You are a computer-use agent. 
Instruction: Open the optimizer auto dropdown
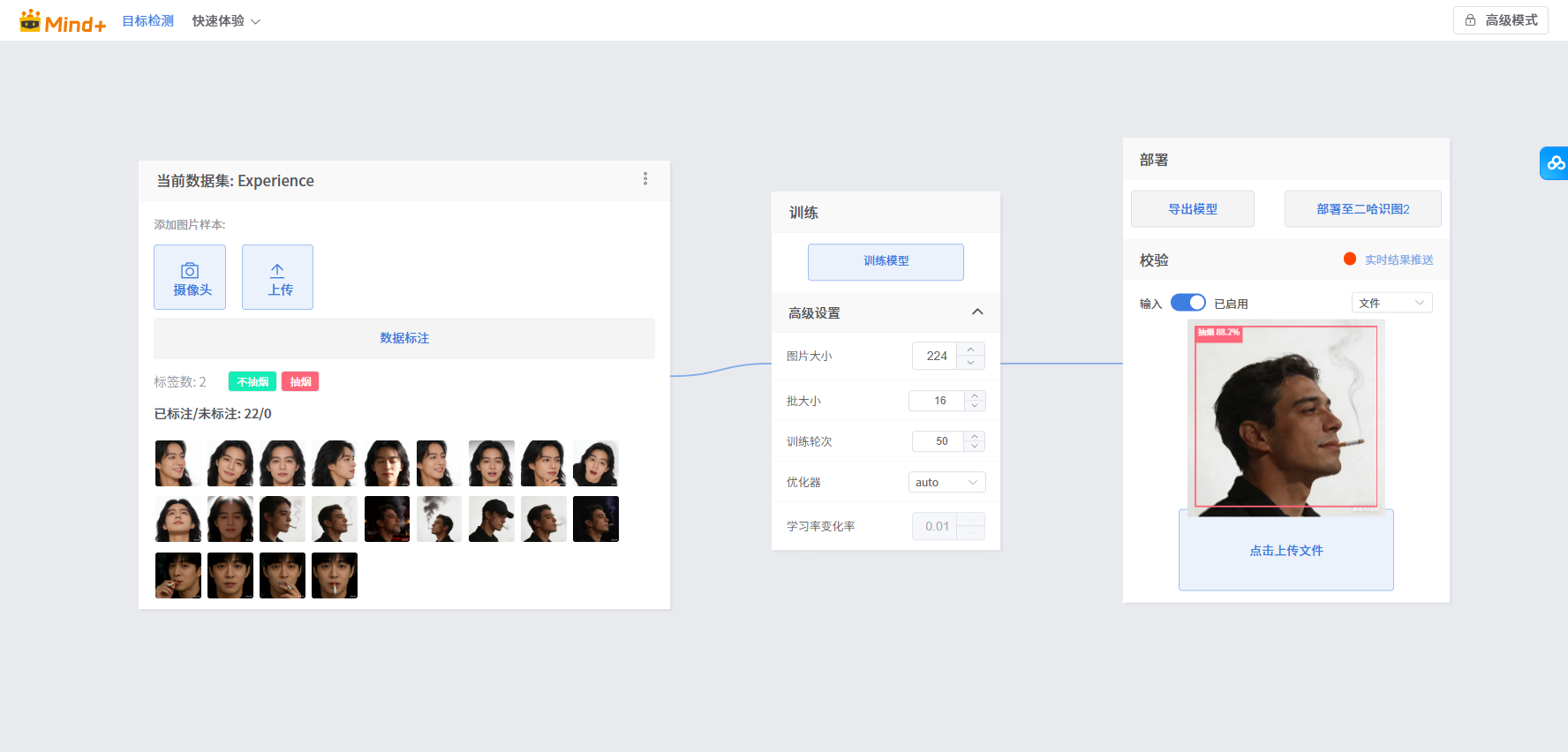tap(946, 482)
